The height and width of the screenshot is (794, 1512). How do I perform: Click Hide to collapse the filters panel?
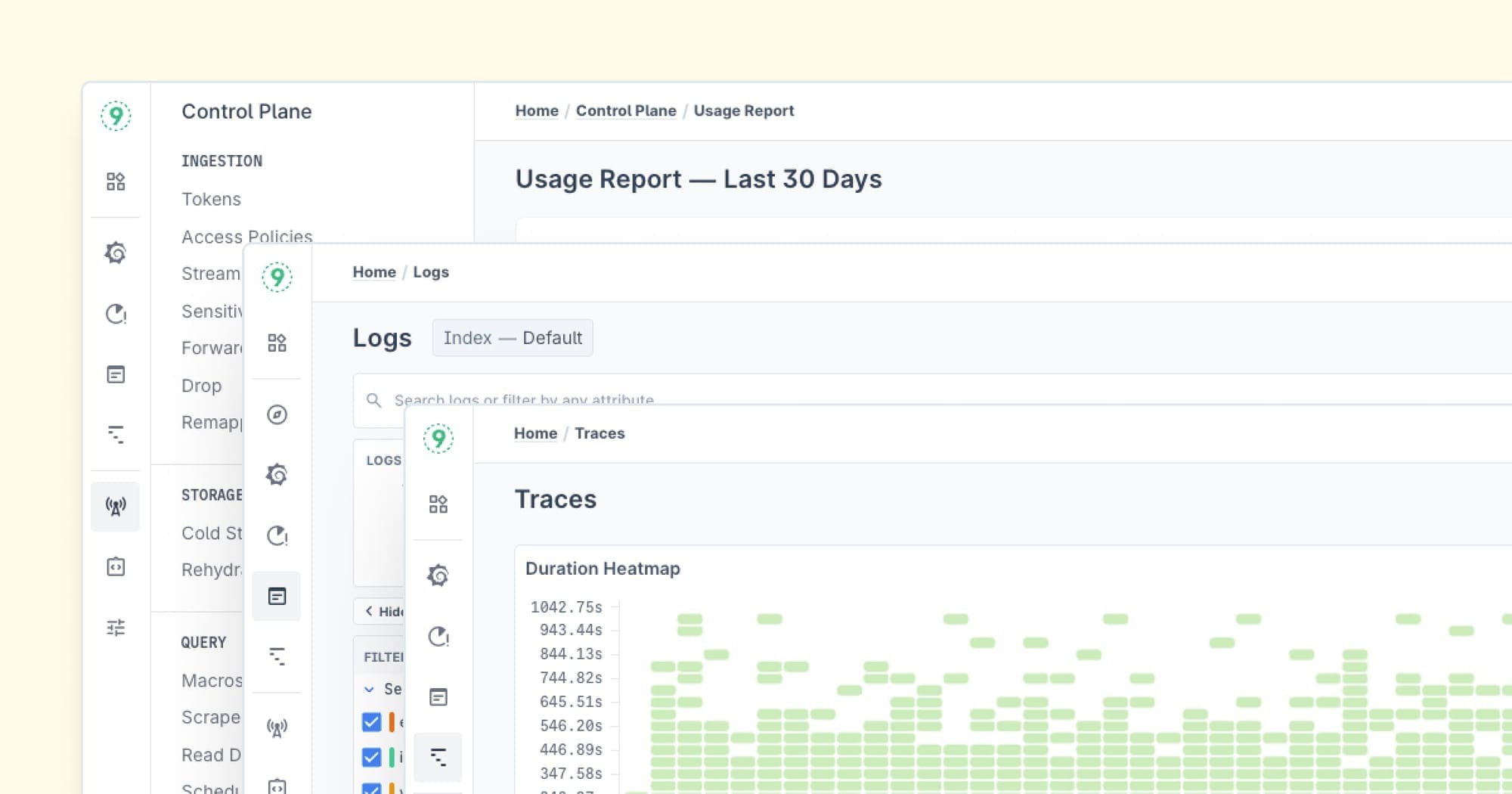[x=383, y=612]
